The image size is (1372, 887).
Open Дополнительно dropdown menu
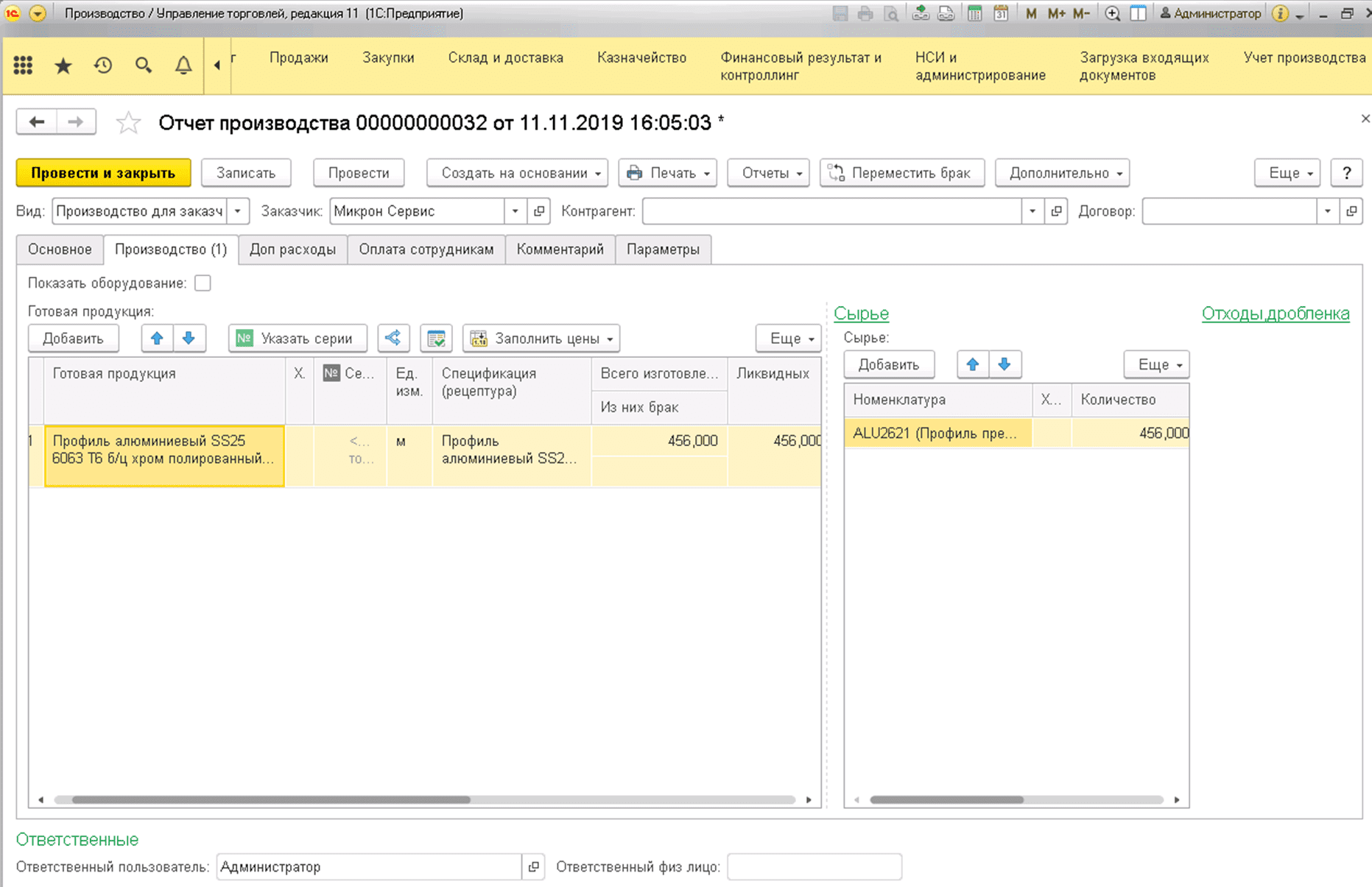[x=1063, y=173]
